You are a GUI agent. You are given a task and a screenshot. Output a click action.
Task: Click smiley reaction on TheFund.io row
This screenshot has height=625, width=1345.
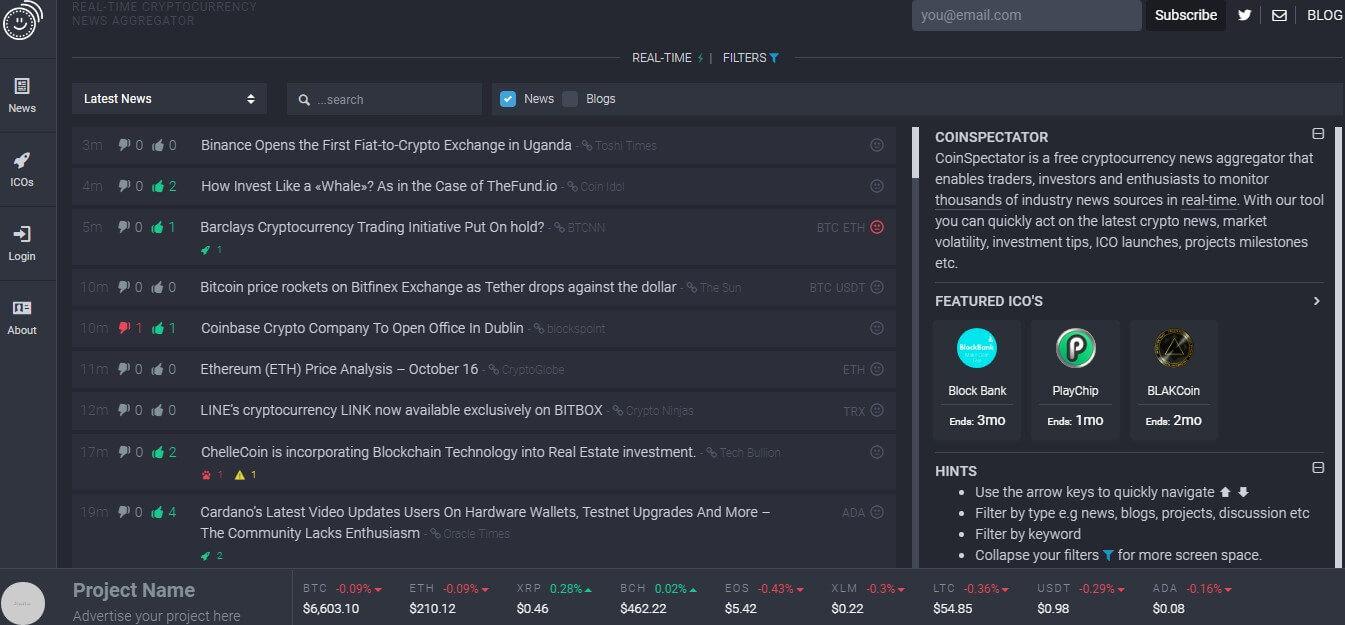(x=877, y=186)
